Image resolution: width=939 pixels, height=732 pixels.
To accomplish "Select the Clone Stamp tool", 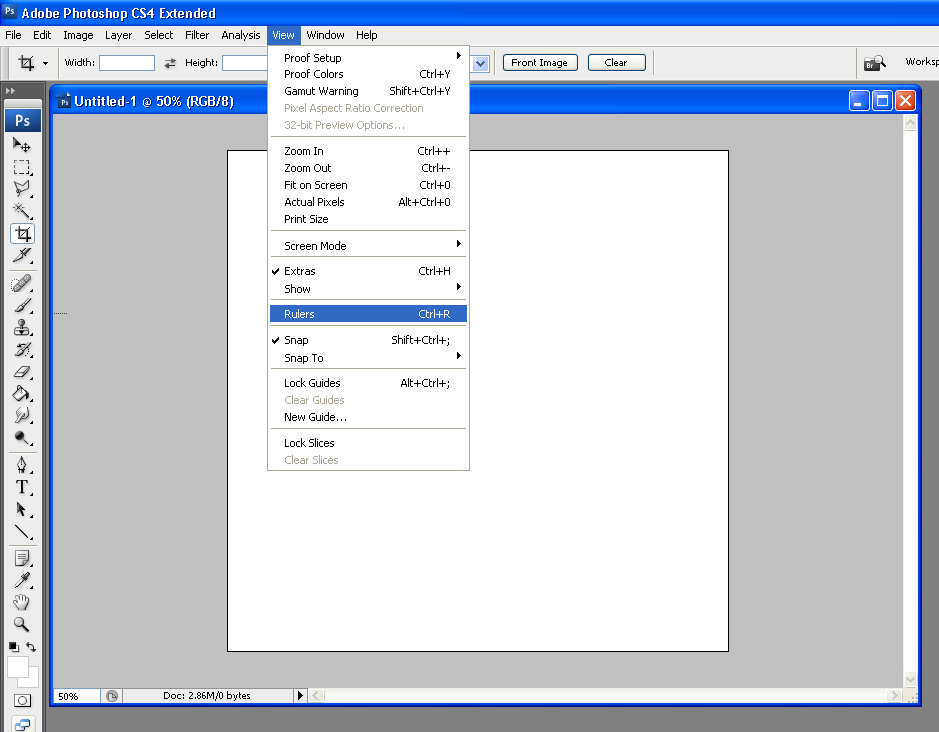I will click(x=22, y=328).
